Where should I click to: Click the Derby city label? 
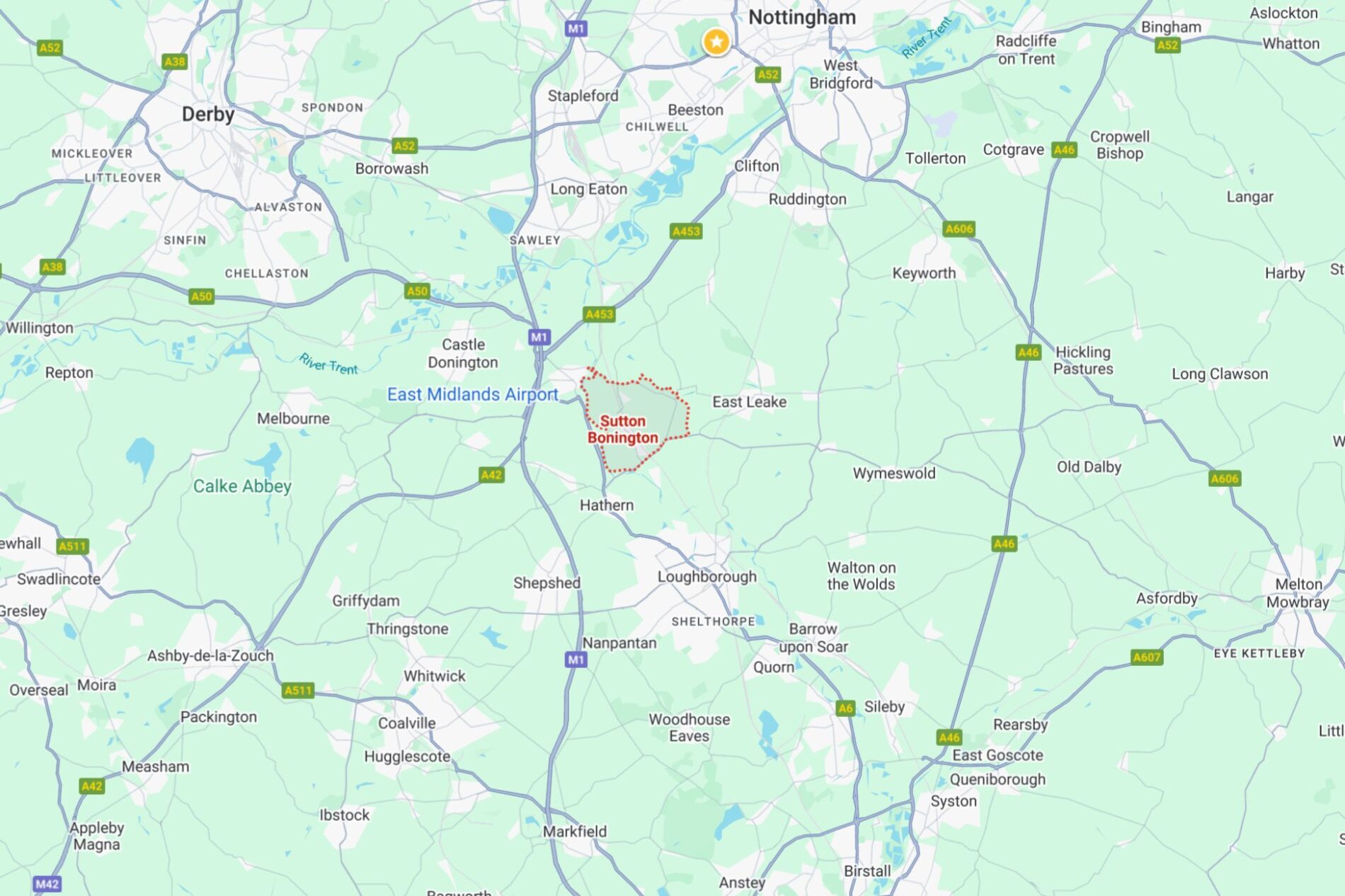tap(208, 114)
